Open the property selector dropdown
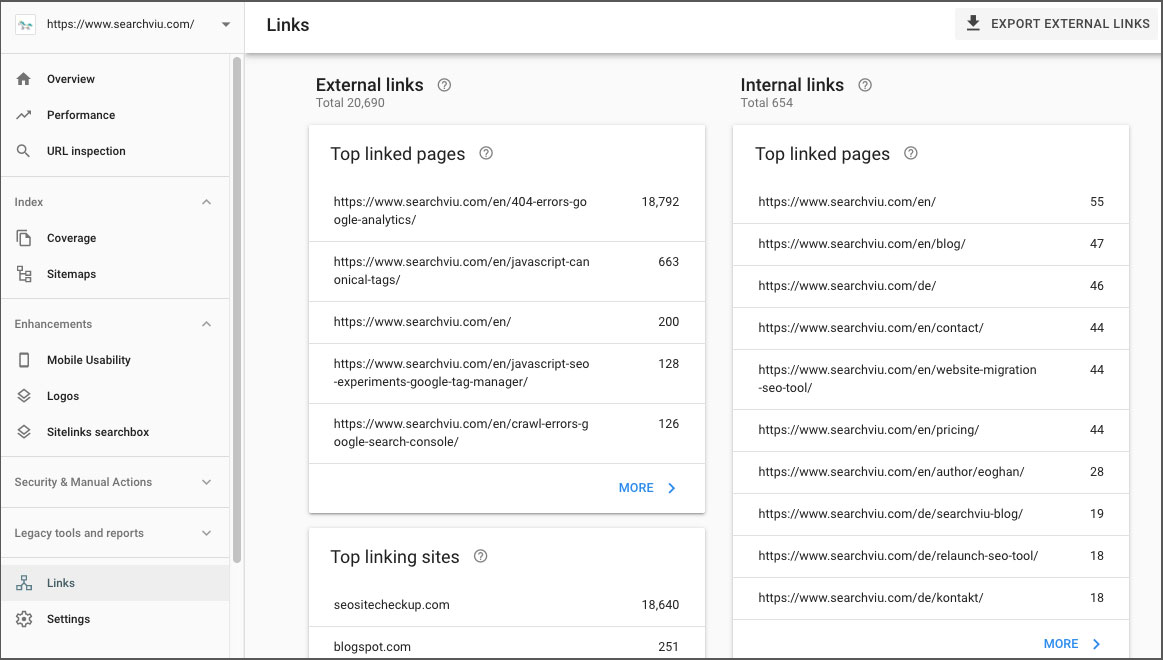This screenshot has width=1163, height=660. click(225, 24)
